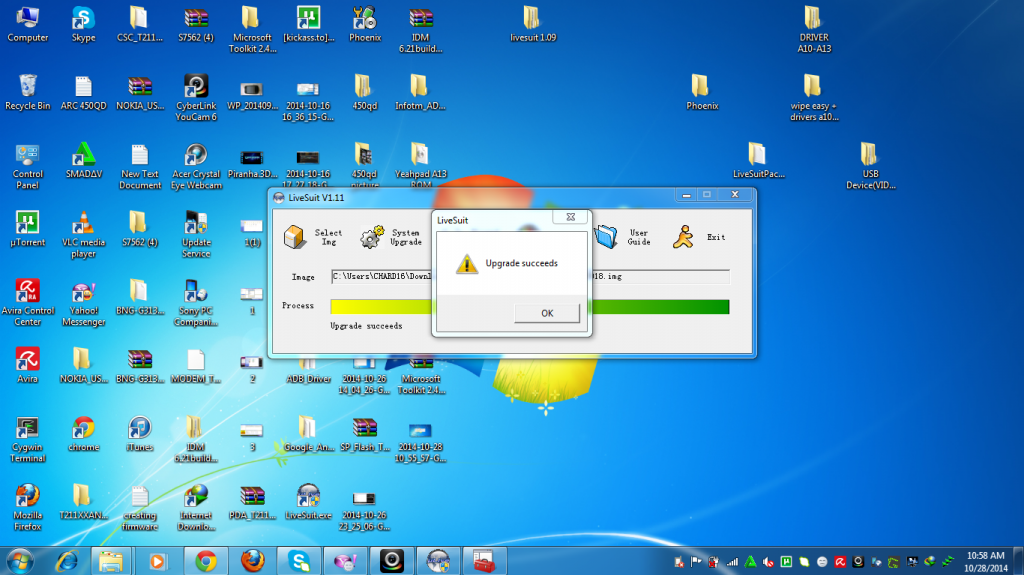Open Firefox from the taskbar
Image resolution: width=1024 pixels, height=575 pixels.
(253, 561)
